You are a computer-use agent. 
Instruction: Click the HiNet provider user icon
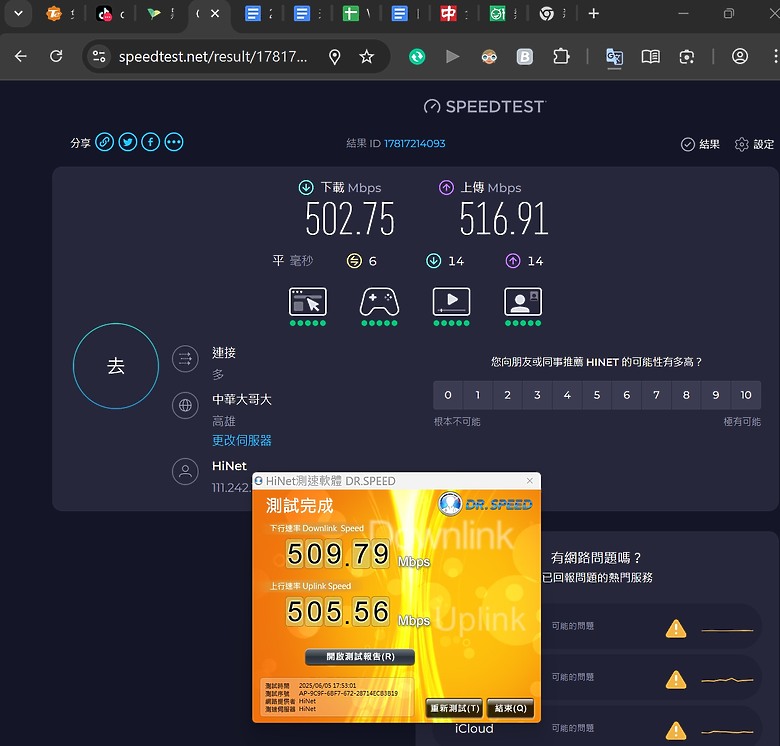[x=185, y=471]
